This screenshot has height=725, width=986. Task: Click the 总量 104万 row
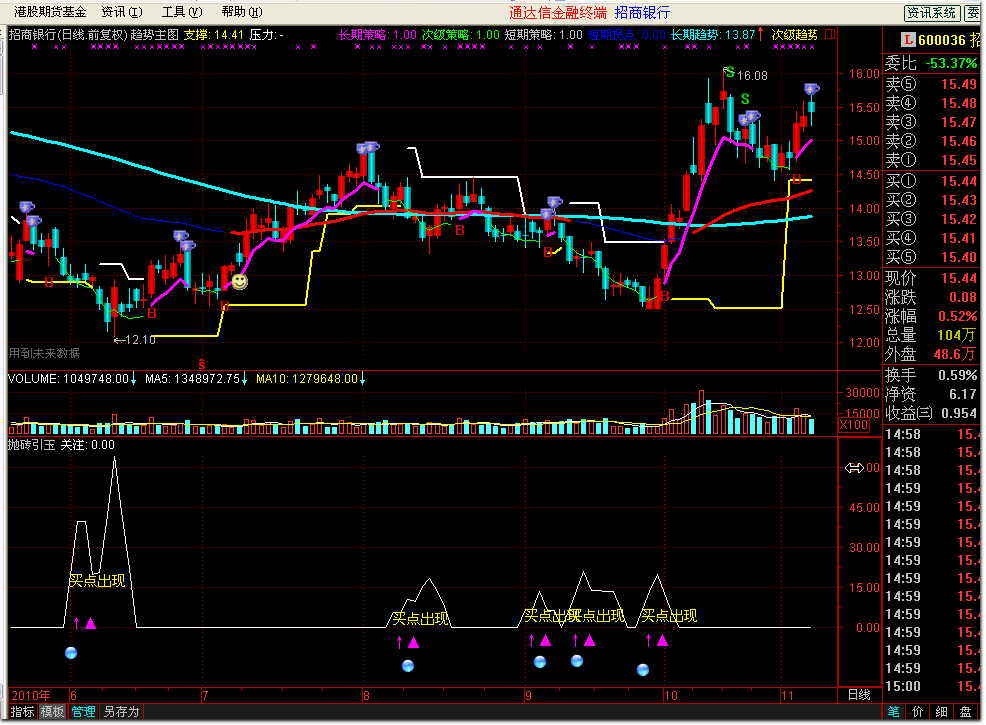pos(931,335)
